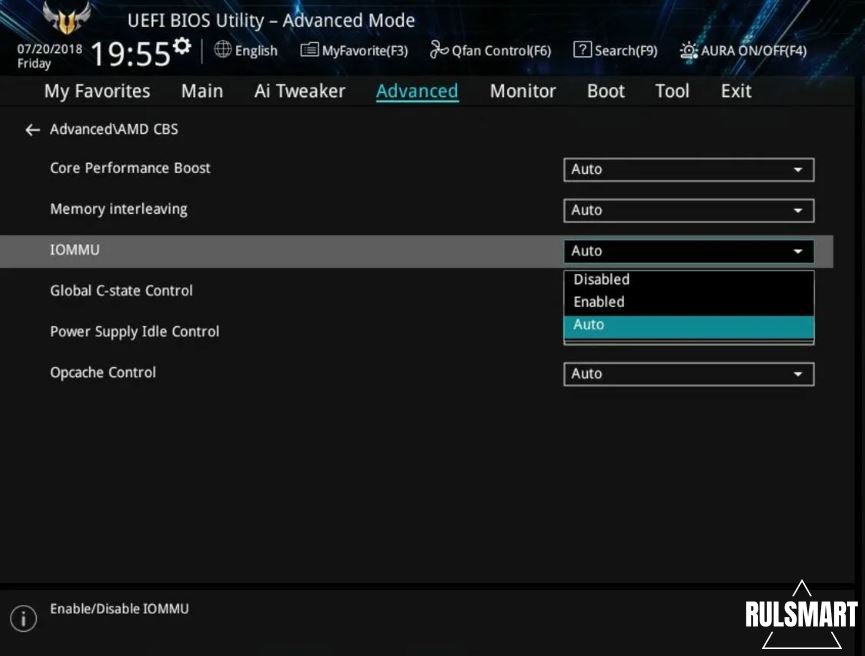This screenshot has width=865, height=656.
Task: Click the info icon at bottom left
Action: click(x=23, y=618)
